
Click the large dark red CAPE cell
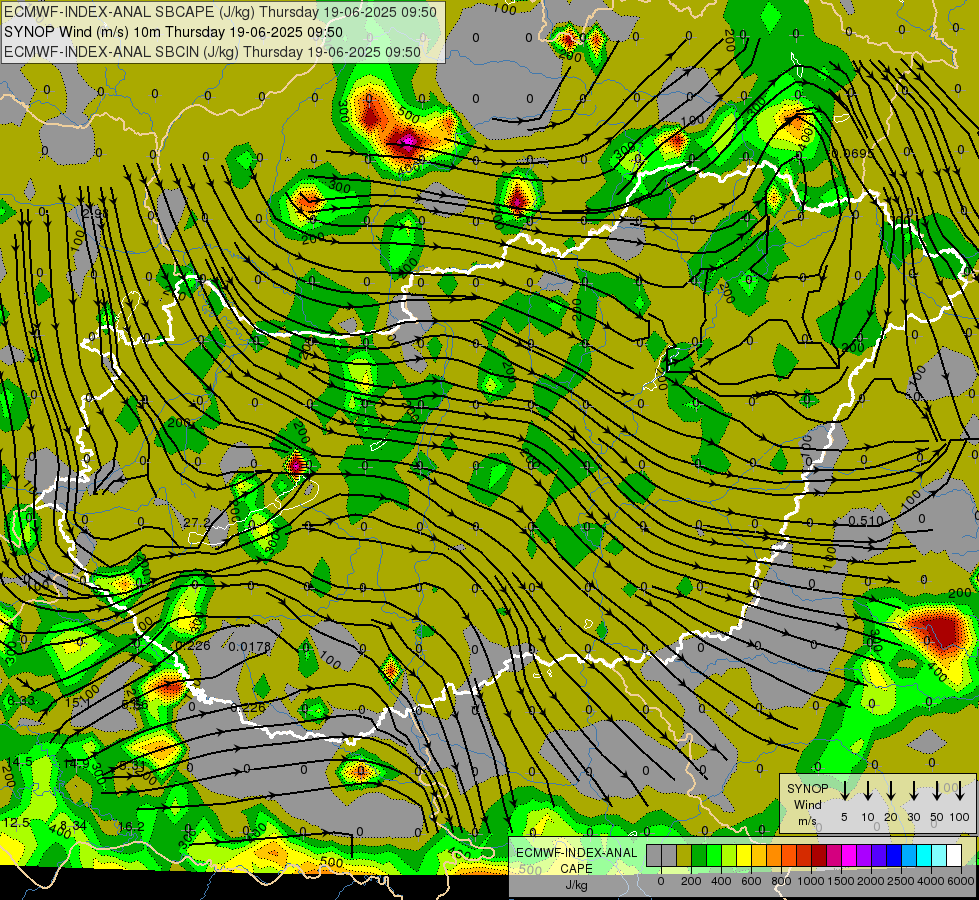coord(940,630)
